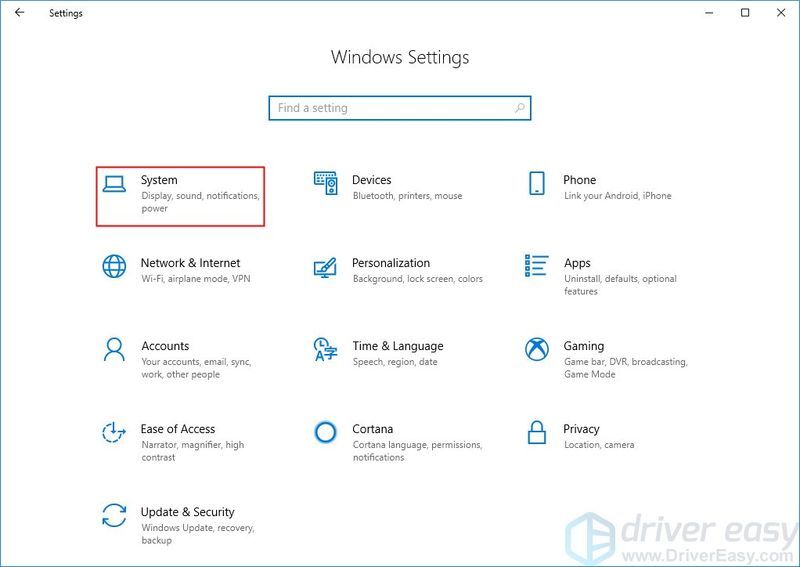Screen dimensions: 800x567
Task: Click the Personalization paintbrush icon
Action: 326,267
